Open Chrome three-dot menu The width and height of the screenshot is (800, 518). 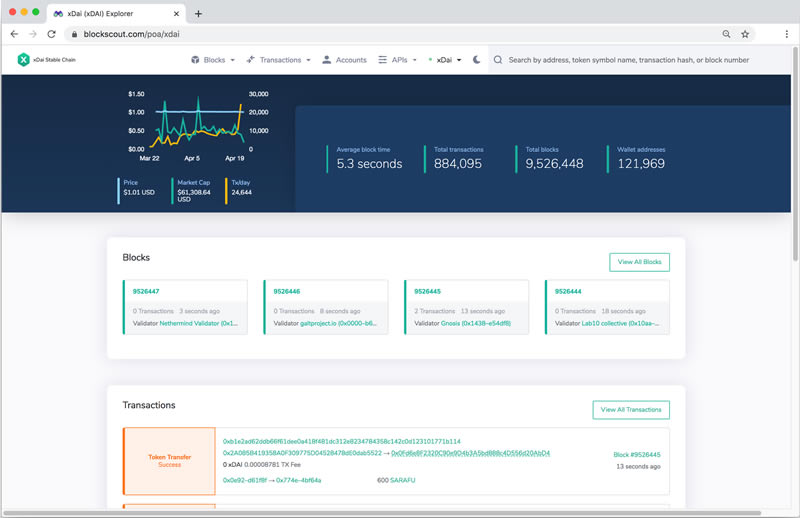tap(786, 34)
